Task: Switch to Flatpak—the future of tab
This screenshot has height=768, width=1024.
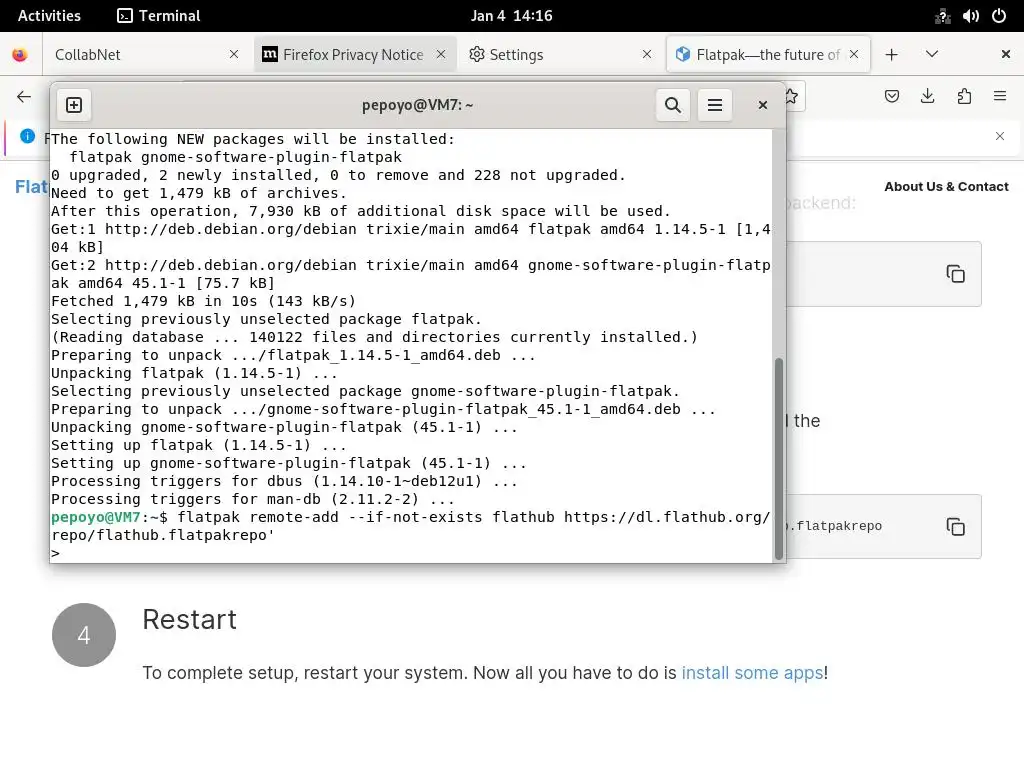Action: 768,54
